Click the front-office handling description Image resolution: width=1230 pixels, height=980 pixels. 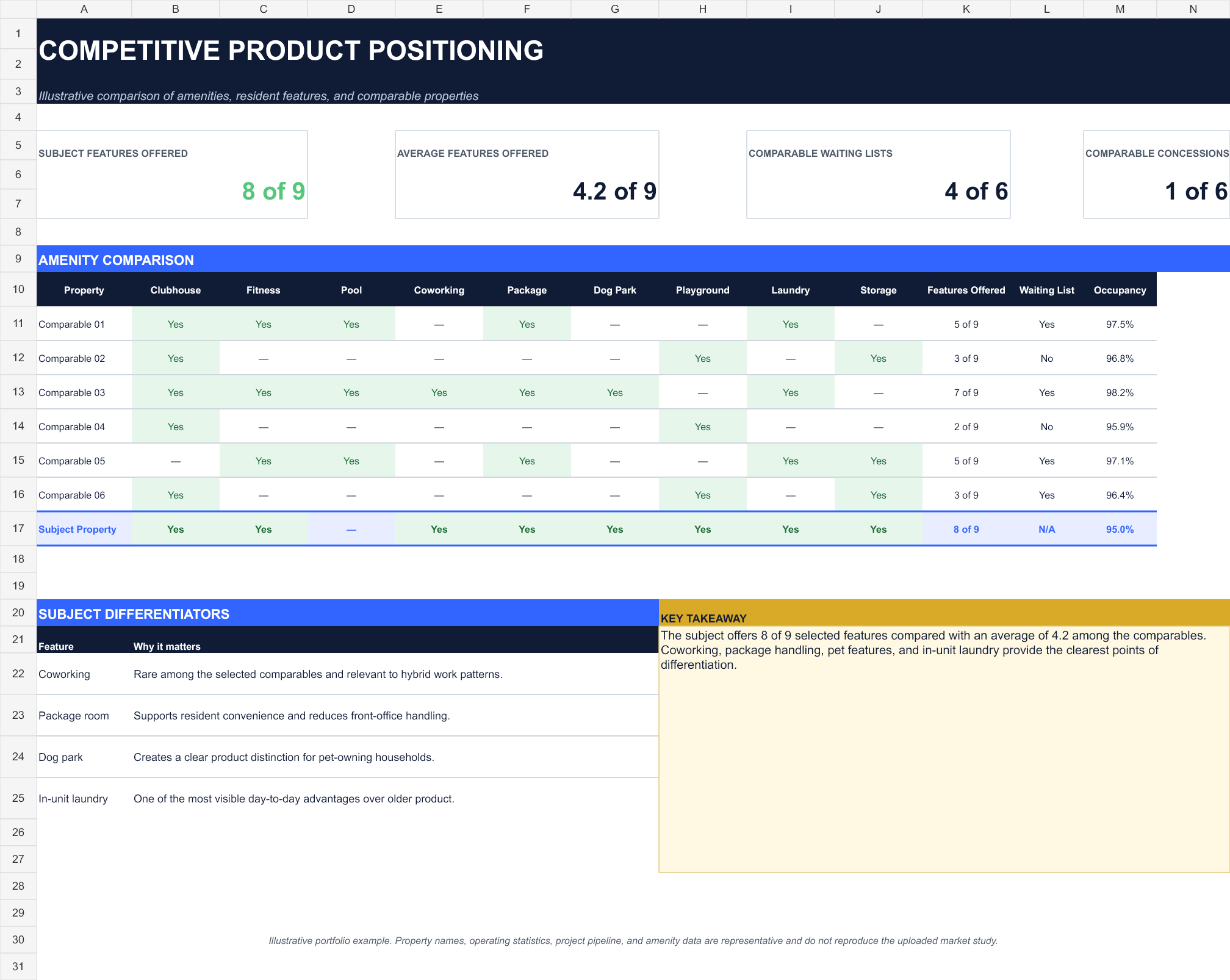coord(292,715)
